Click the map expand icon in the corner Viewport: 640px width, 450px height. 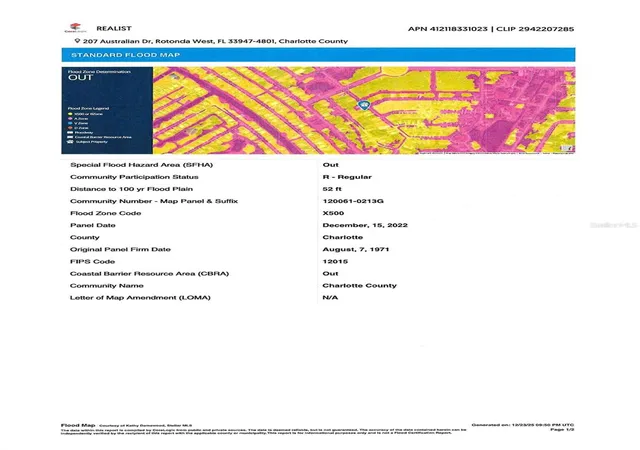[x=567, y=149]
